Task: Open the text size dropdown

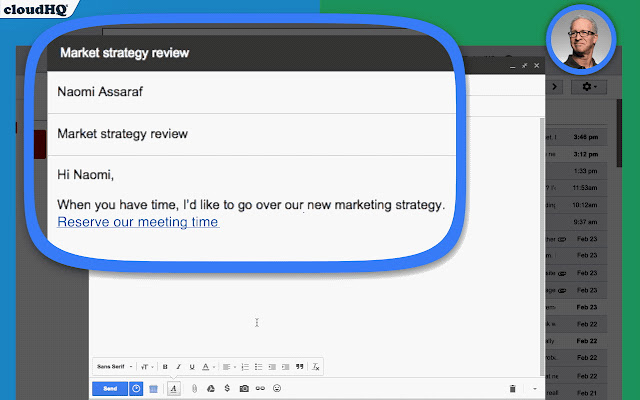Action: point(147,367)
